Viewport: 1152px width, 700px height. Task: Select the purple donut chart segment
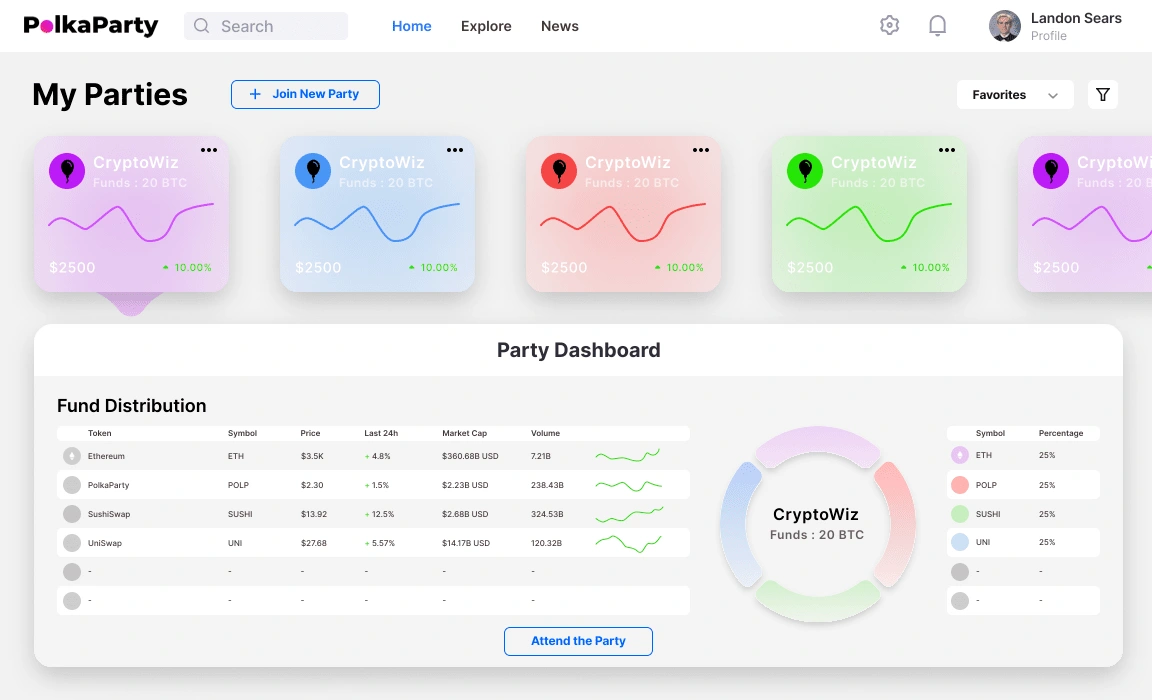(817, 441)
